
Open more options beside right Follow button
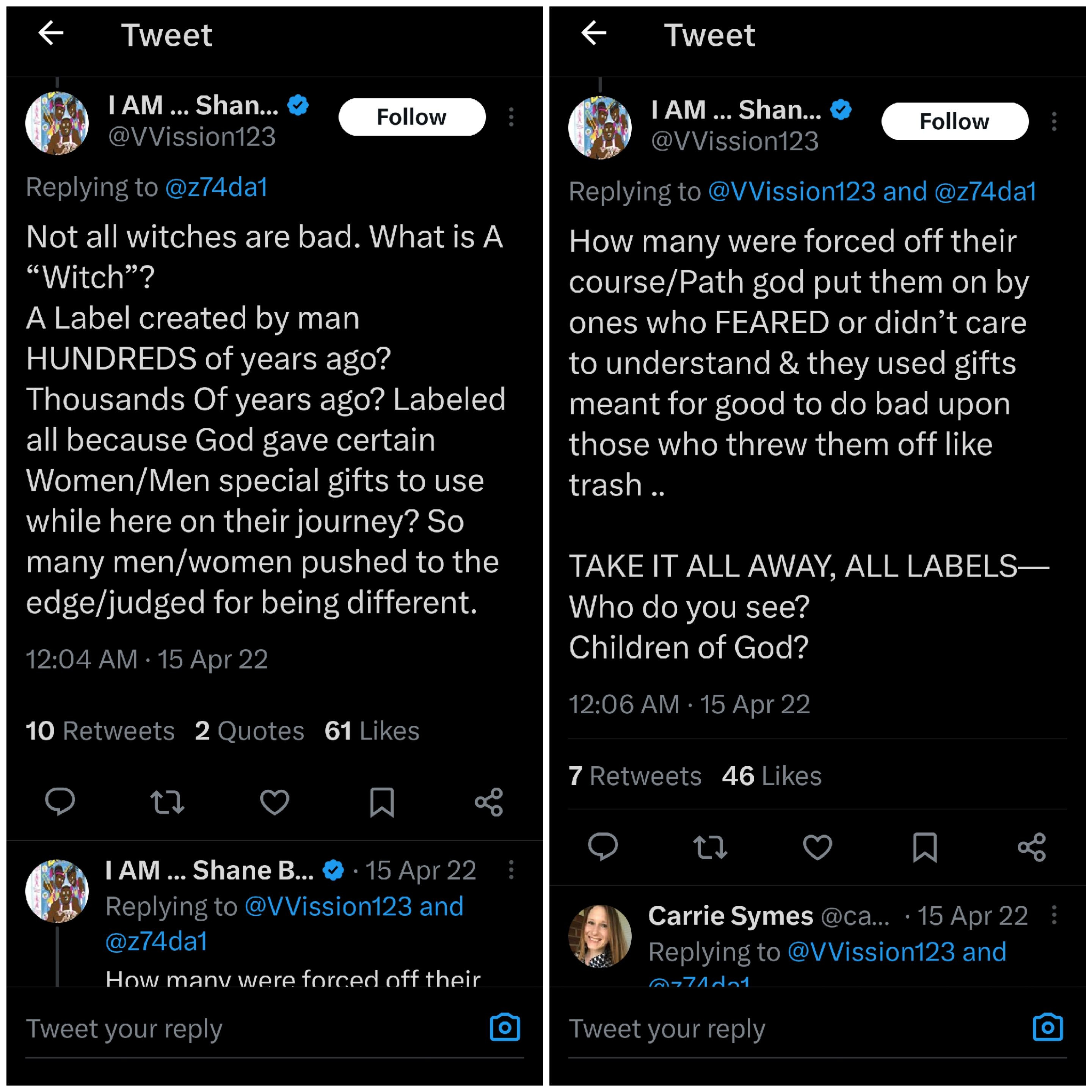(1054, 121)
